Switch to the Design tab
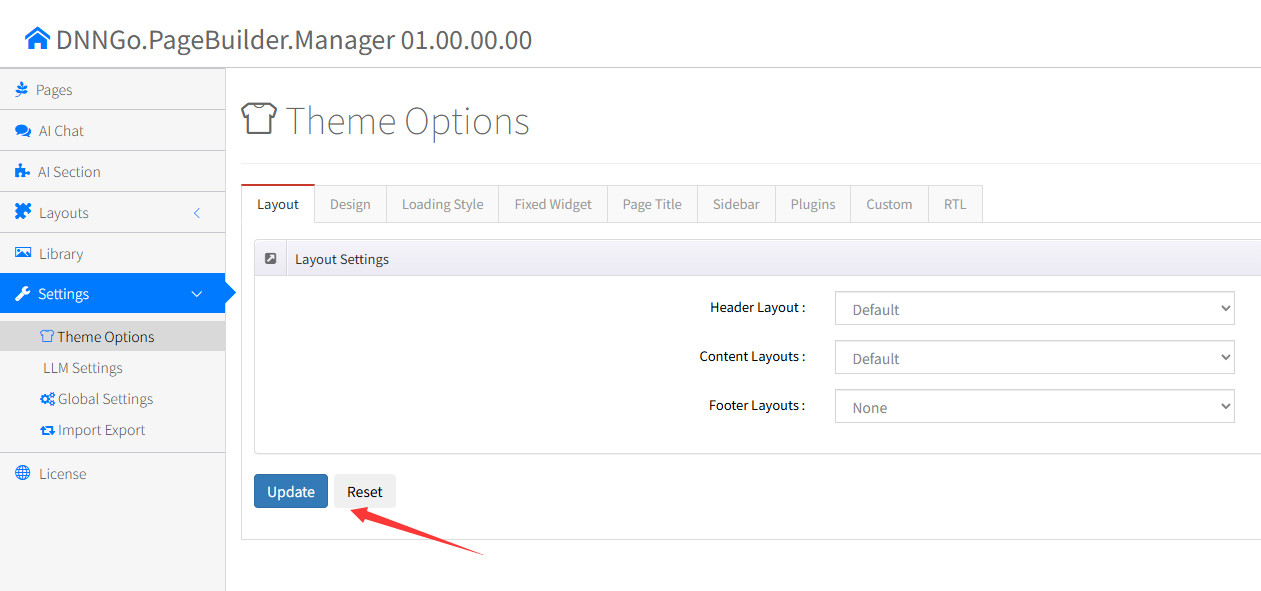 pyautogui.click(x=350, y=204)
